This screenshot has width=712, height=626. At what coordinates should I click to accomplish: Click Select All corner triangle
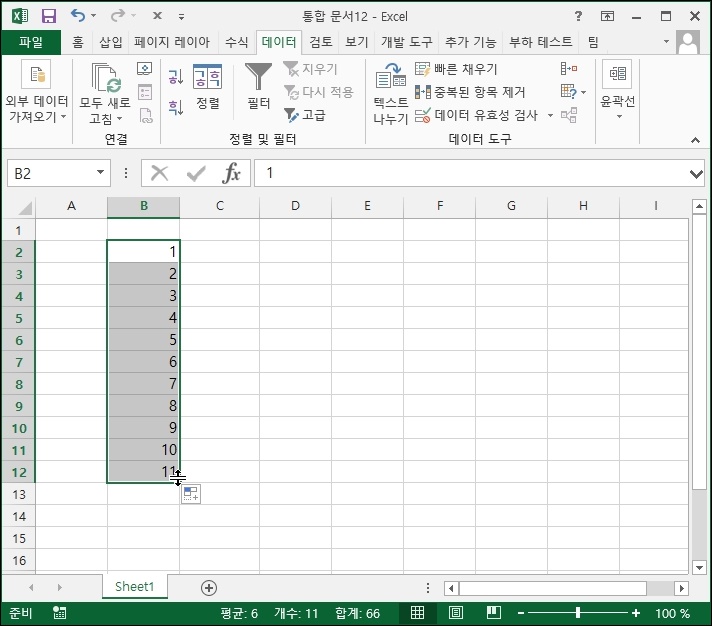tap(25, 208)
